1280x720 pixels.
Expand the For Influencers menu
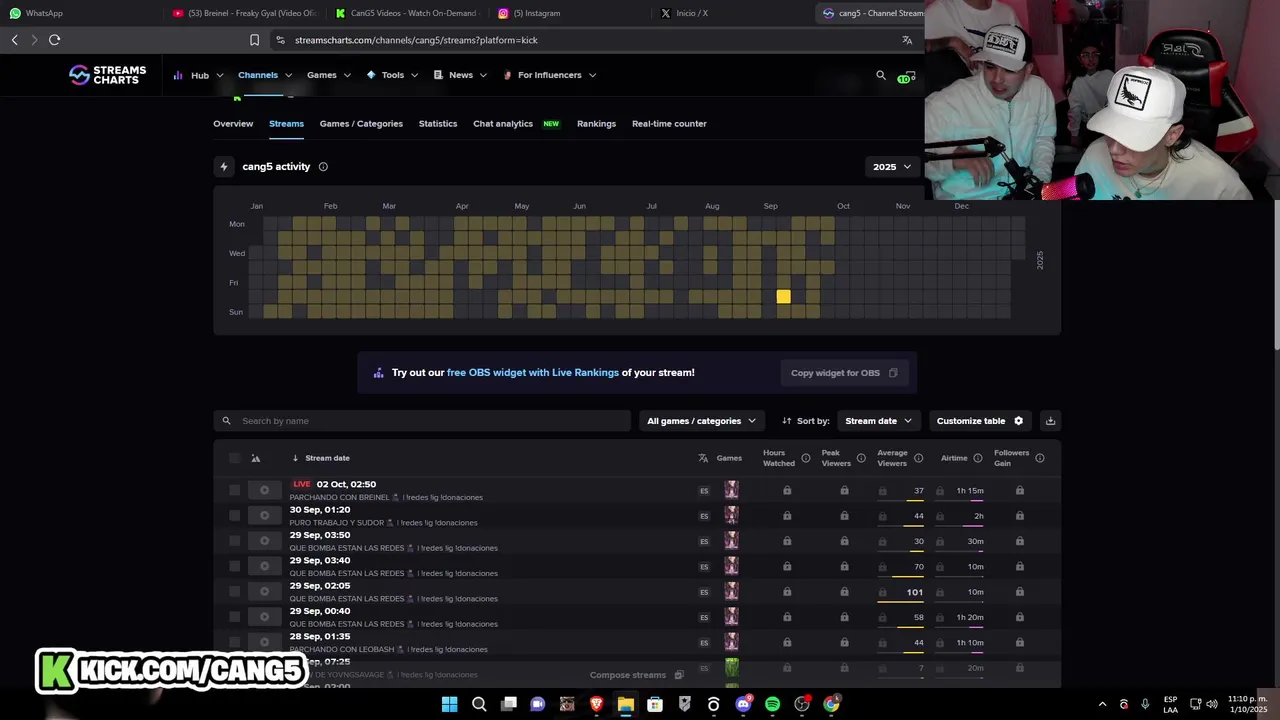549,75
